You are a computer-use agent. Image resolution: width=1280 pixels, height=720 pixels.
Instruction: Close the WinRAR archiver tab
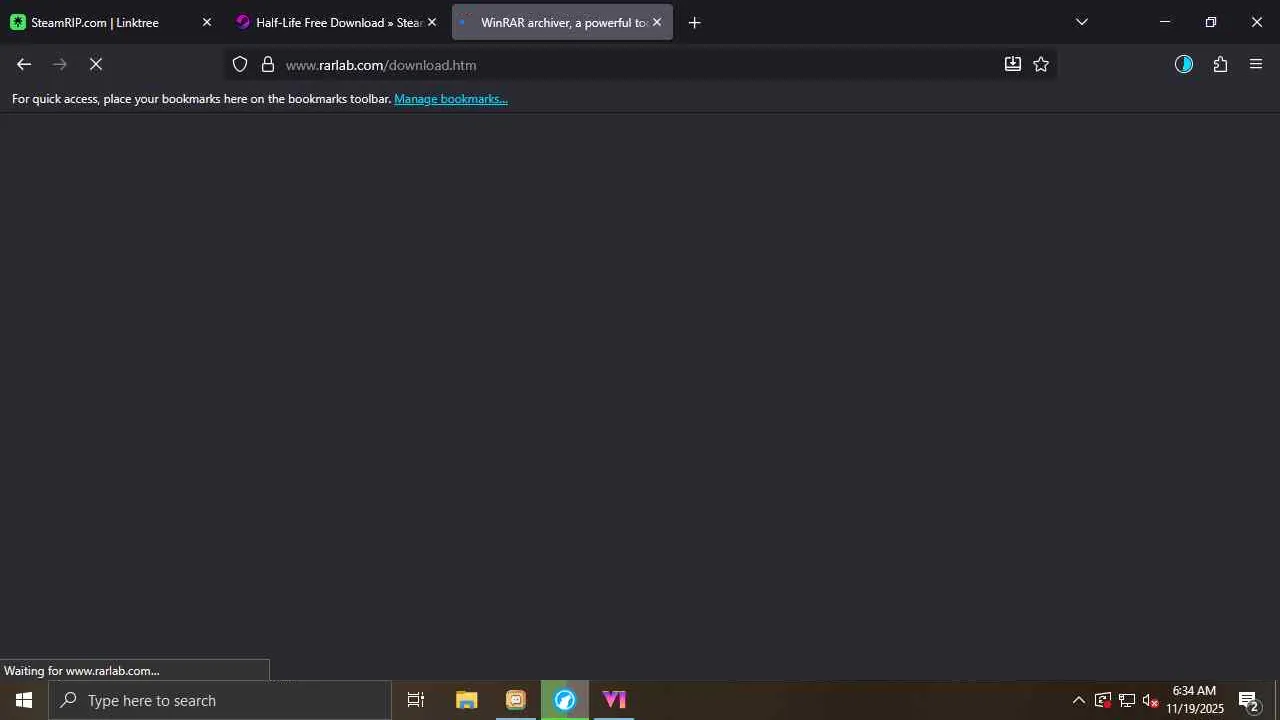pos(657,22)
